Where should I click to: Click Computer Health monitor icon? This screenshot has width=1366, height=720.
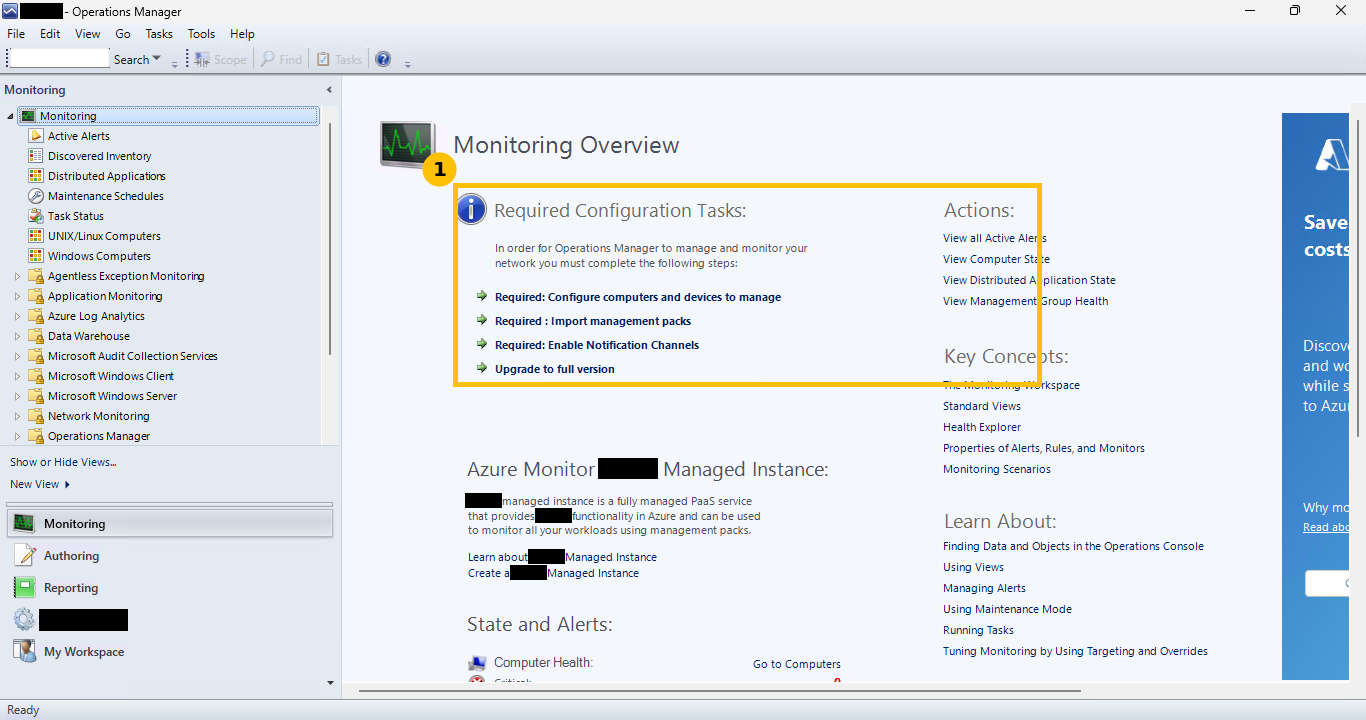477,663
